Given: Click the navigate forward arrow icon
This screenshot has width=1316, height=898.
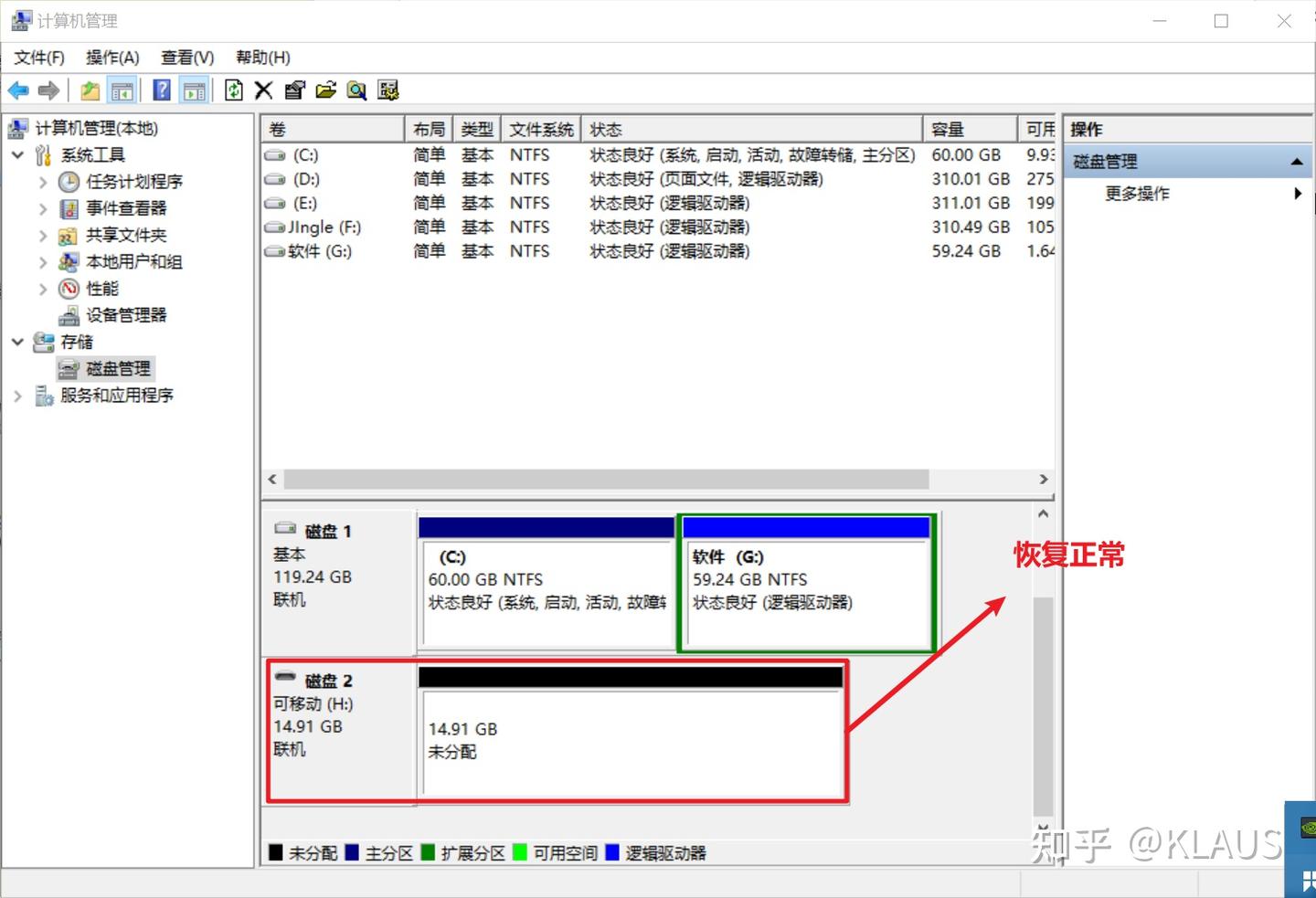Looking at the screenshot, I should click(x=48, y=90).
